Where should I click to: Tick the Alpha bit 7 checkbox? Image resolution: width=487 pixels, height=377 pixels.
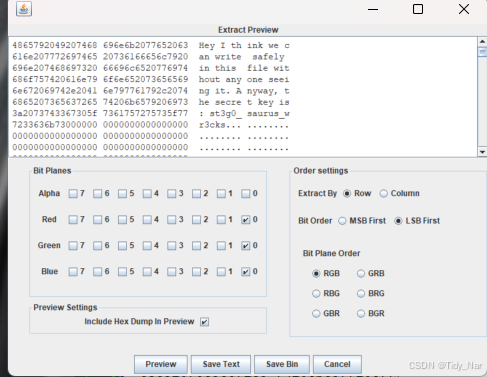coord(73,194)
